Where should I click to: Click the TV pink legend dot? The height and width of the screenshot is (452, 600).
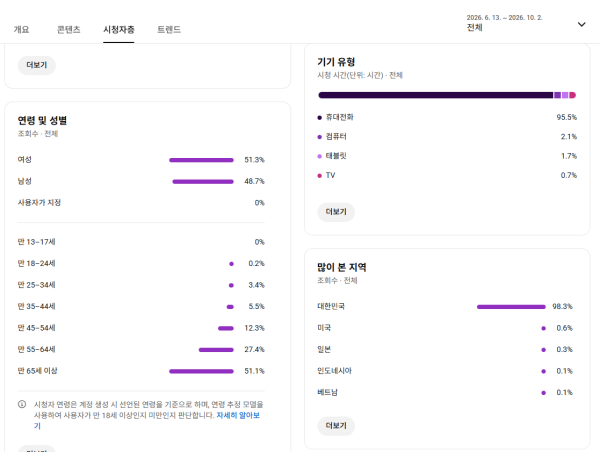[320, 176]
